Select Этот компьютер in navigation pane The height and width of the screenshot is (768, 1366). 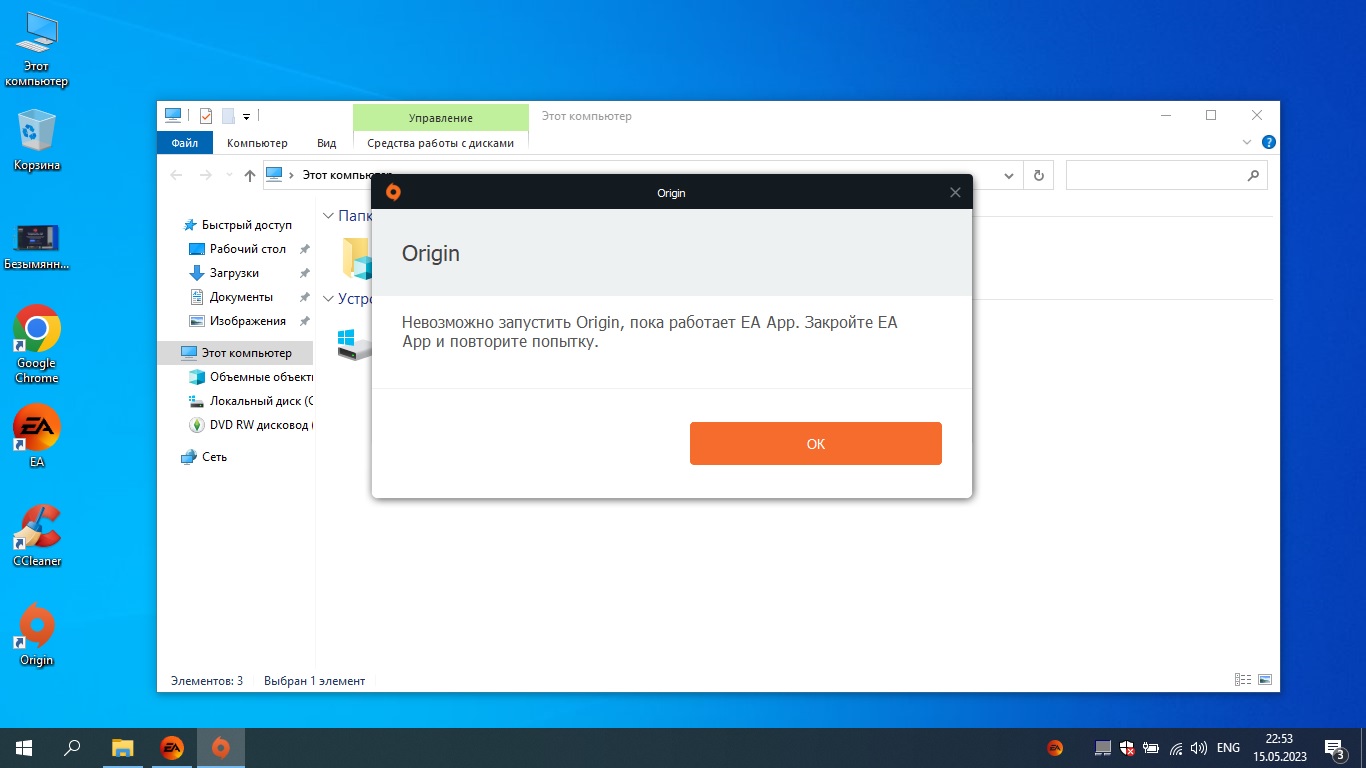[x=236, y=353]
